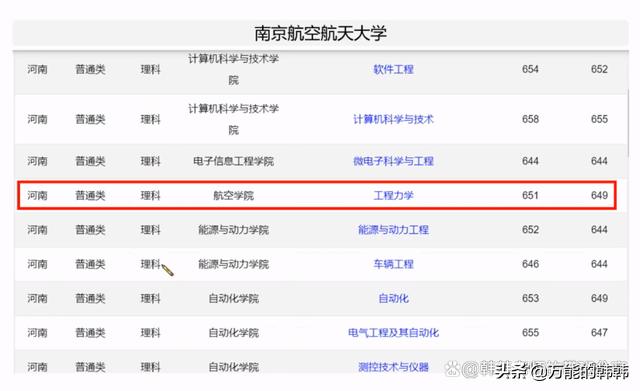
Task: Select 自动化学院 cell in 电气工程及其自动化 row
Action: (x=233, y=333)
